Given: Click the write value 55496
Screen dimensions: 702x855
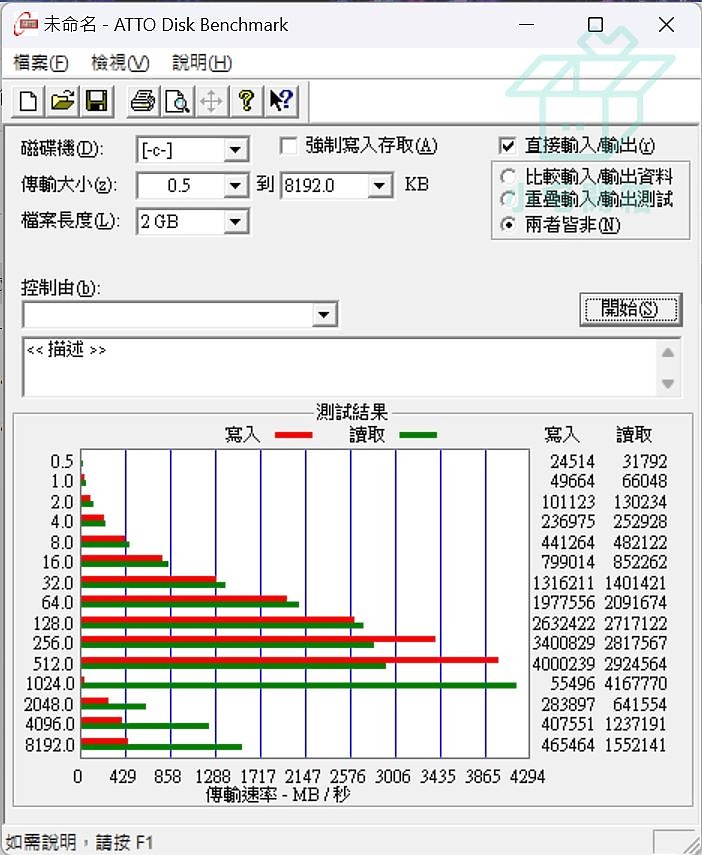Looking at the screenshot, I should [572, 683].
